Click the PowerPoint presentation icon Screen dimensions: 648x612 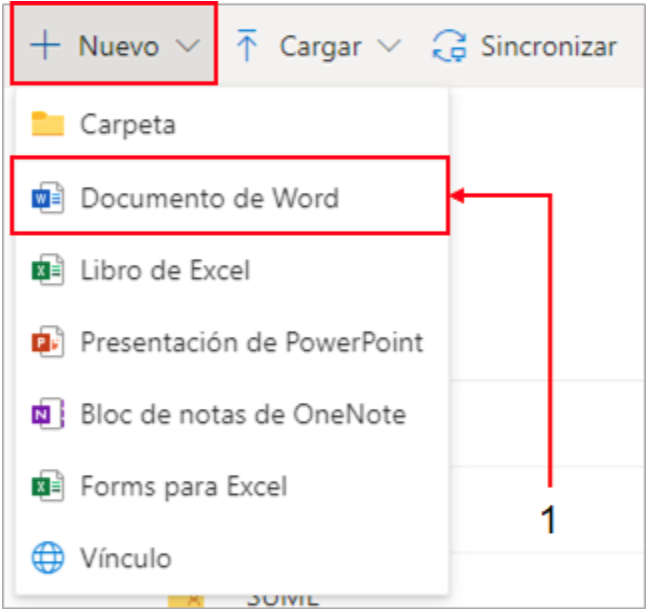pos(48,342)
